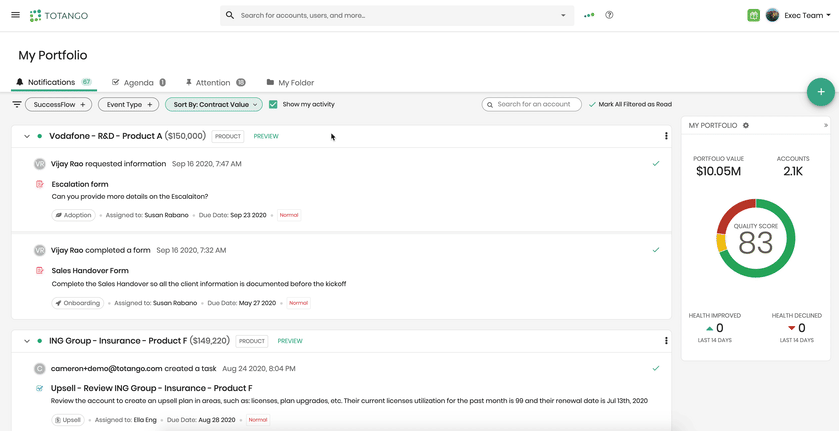Viewport: 839px width, 431px height.
Task: Click the PRODUCT badge on ING Group card
Action: 252,341
